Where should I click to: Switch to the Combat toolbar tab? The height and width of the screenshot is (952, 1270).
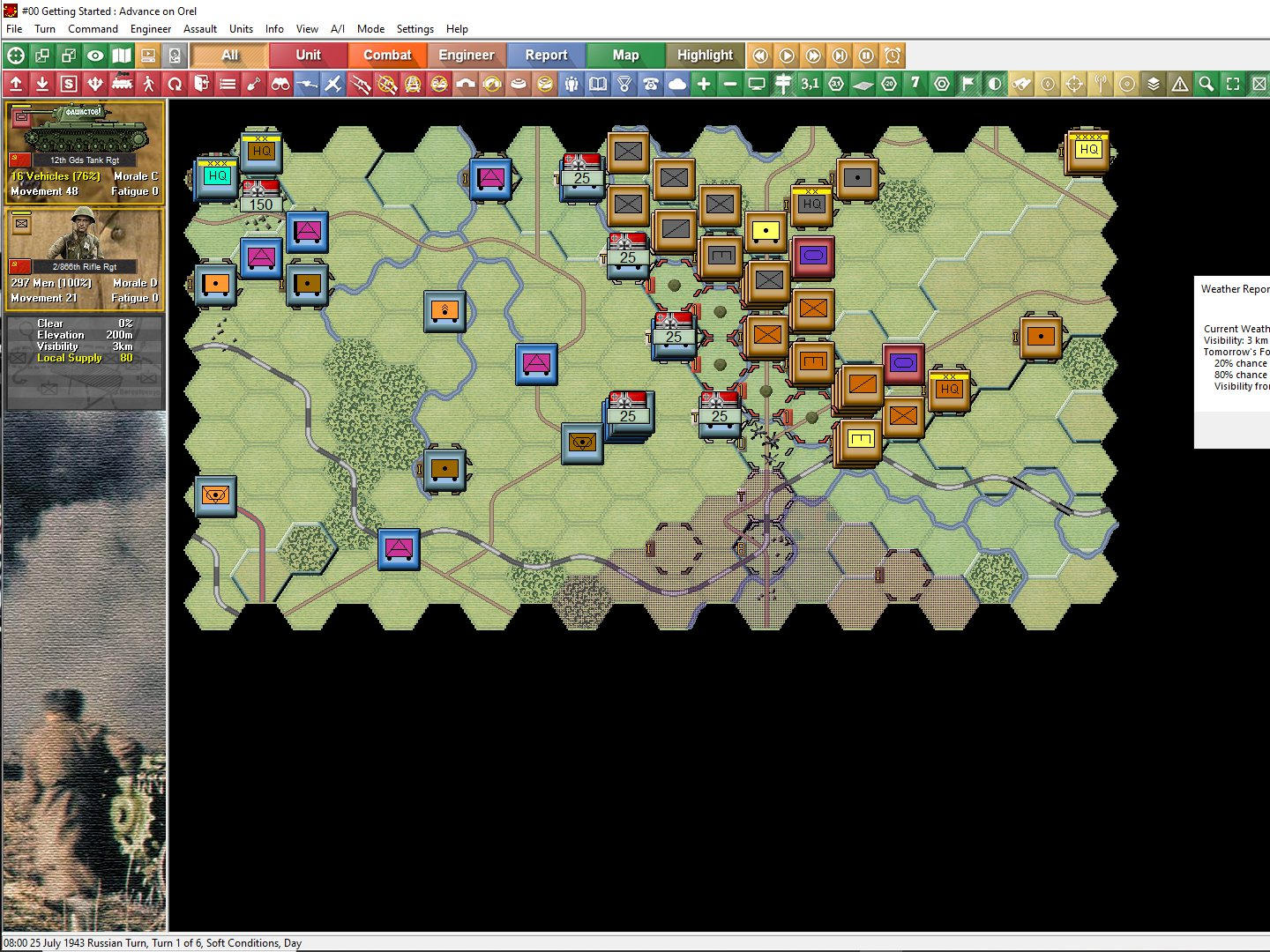tap(388, 55)
